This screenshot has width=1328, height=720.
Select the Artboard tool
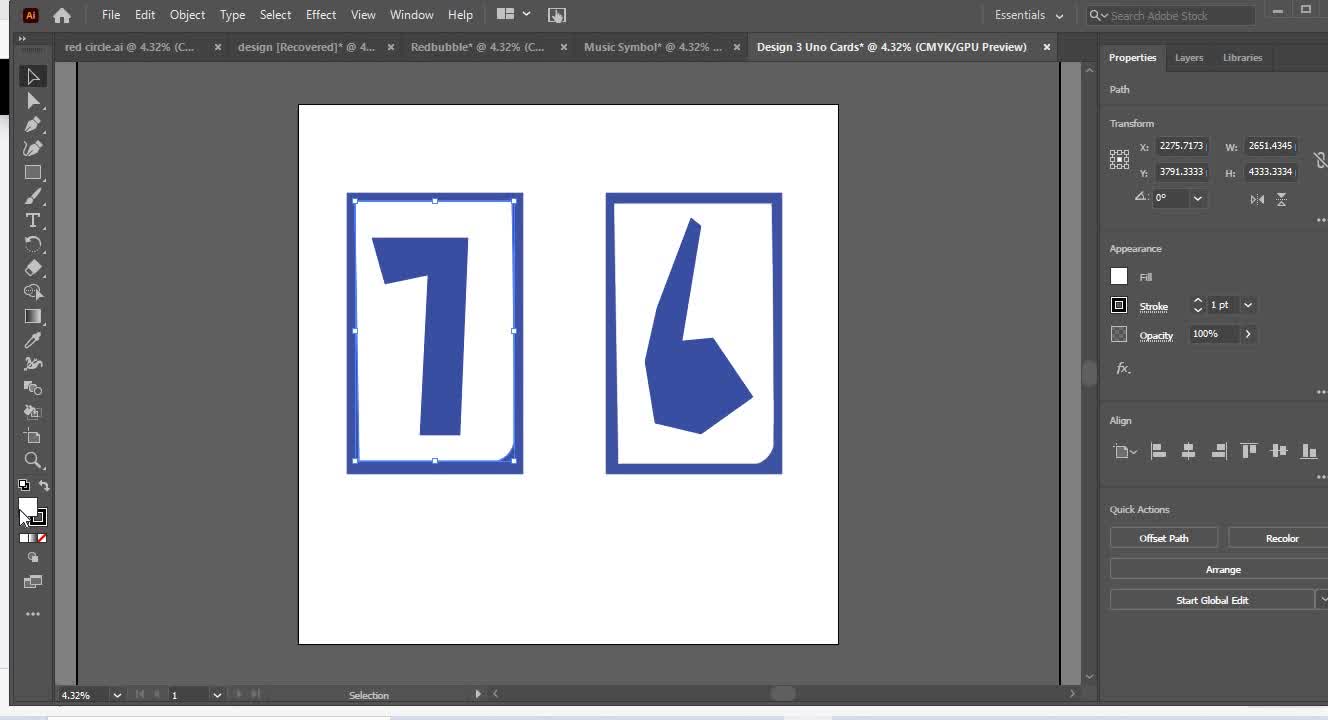(x=33, y=437)
